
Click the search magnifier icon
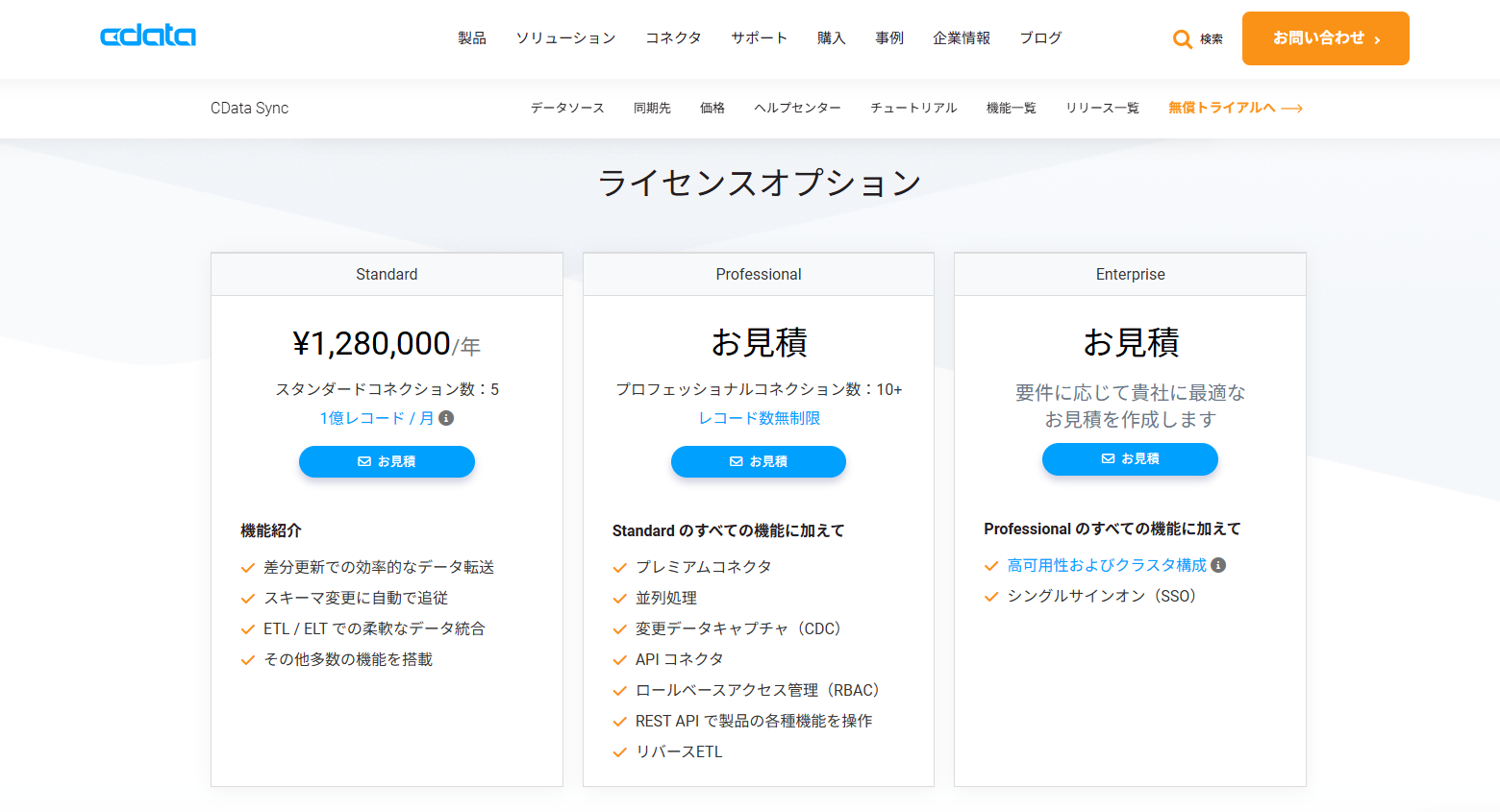click(x=1183, y=39)
